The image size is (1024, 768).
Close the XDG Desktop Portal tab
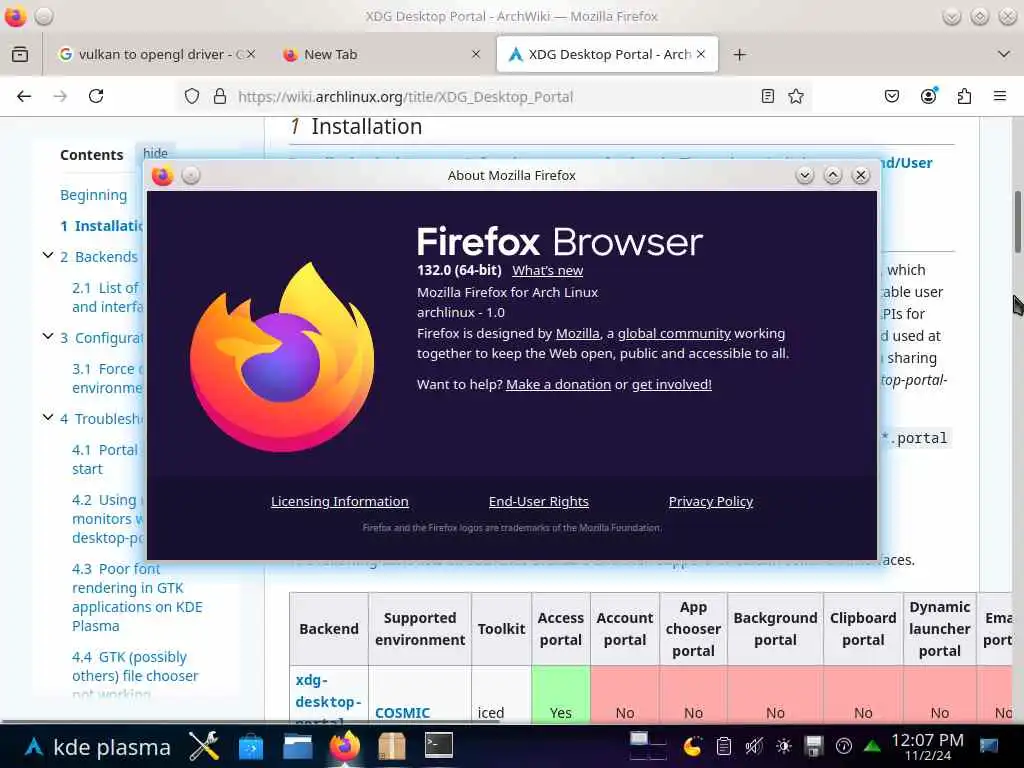701,54
